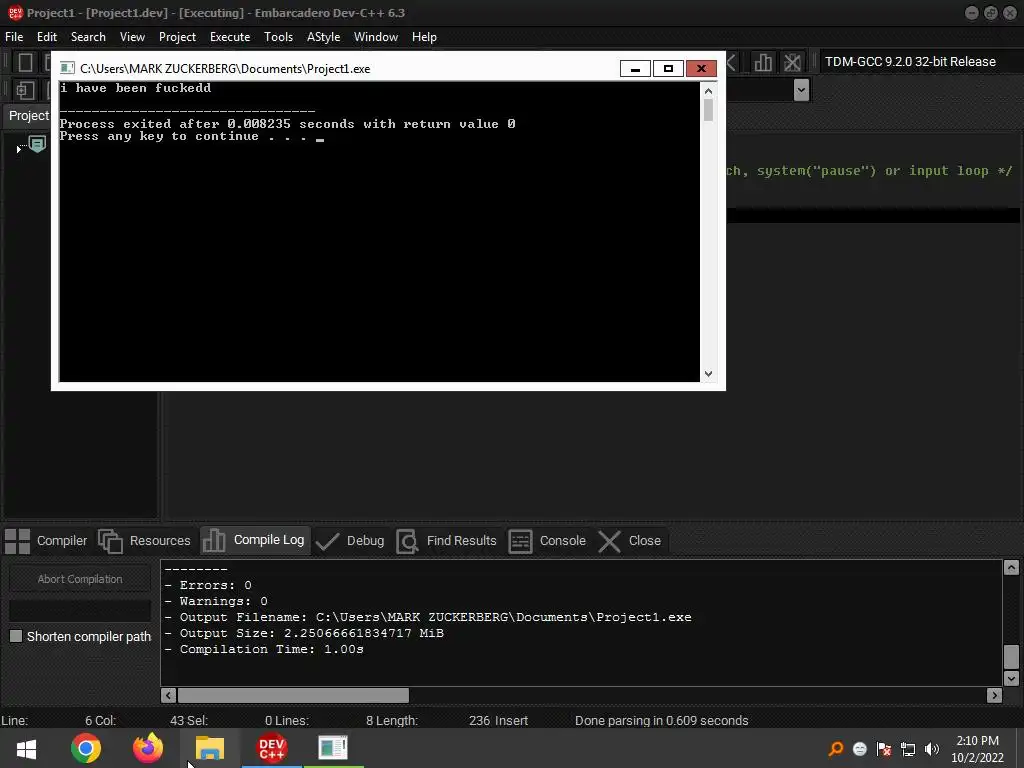The height and width of the screenshot is (768, 1024).
Task: Switch to the Debug tab
Action: [350, 541]
